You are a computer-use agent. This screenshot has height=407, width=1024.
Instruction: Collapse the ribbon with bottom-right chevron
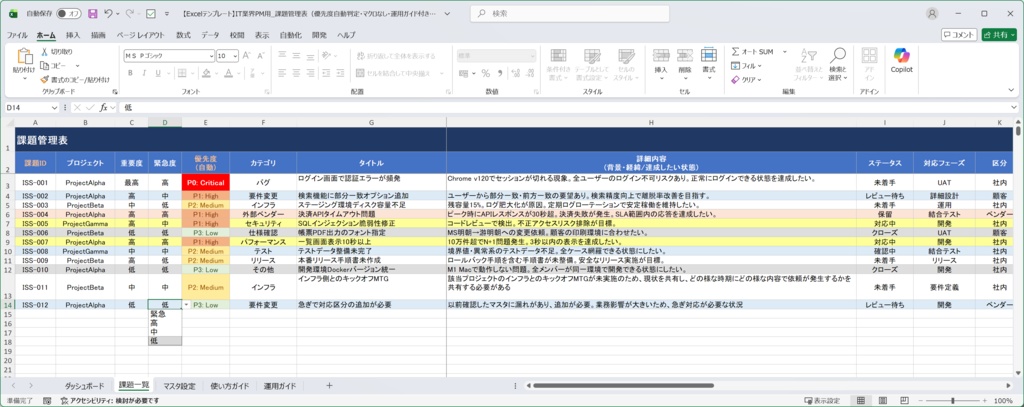(1013, 91)
